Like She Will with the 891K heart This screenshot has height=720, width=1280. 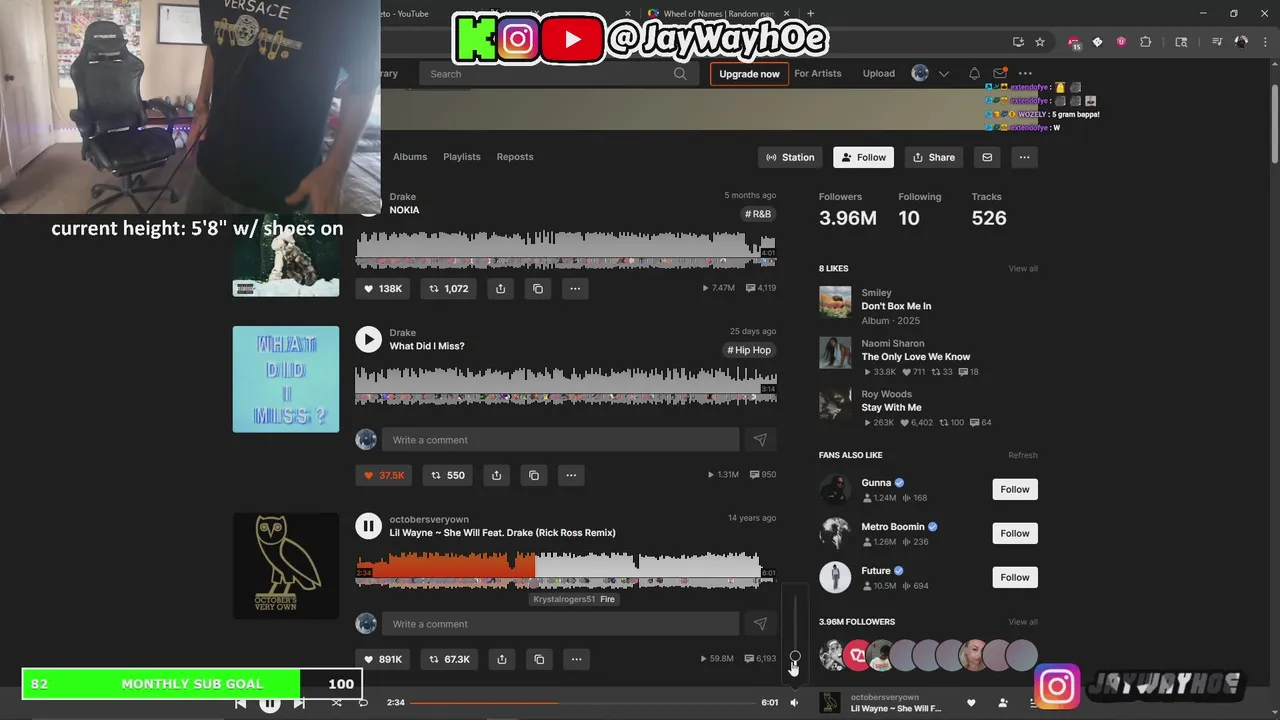pyautogui.click(x=383, y=659)
